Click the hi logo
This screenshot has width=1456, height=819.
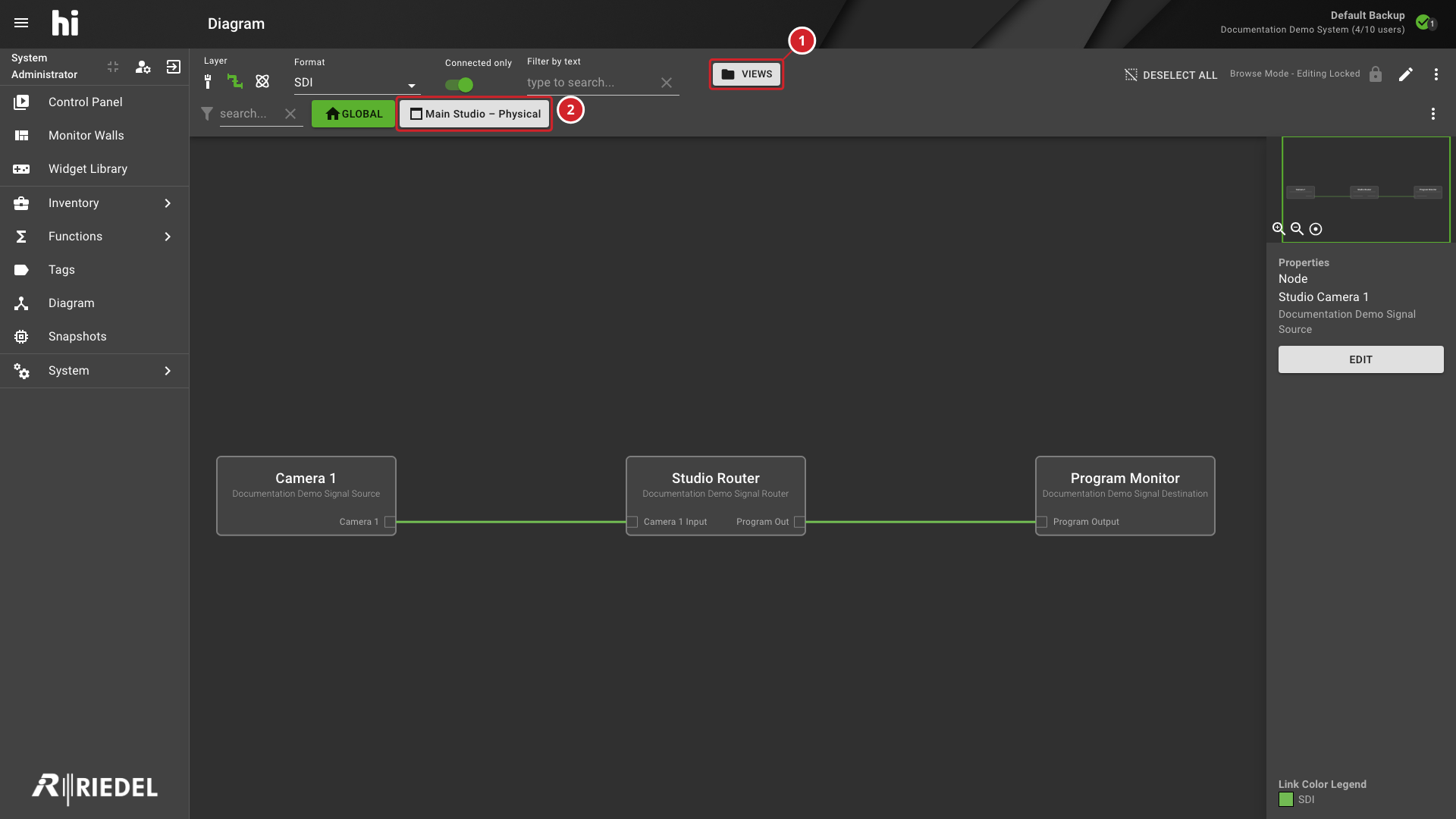pyautogui.click(x=65, y=23)
